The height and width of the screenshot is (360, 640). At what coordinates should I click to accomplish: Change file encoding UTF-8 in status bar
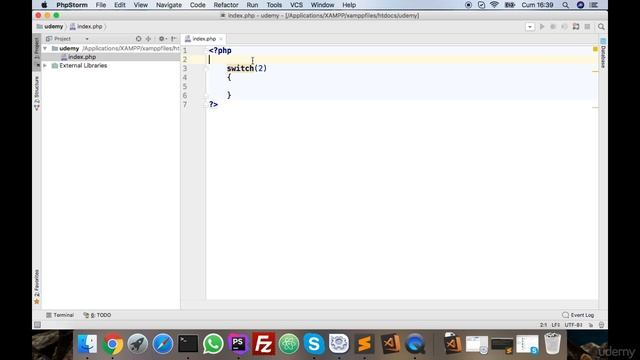pos(573,325)
